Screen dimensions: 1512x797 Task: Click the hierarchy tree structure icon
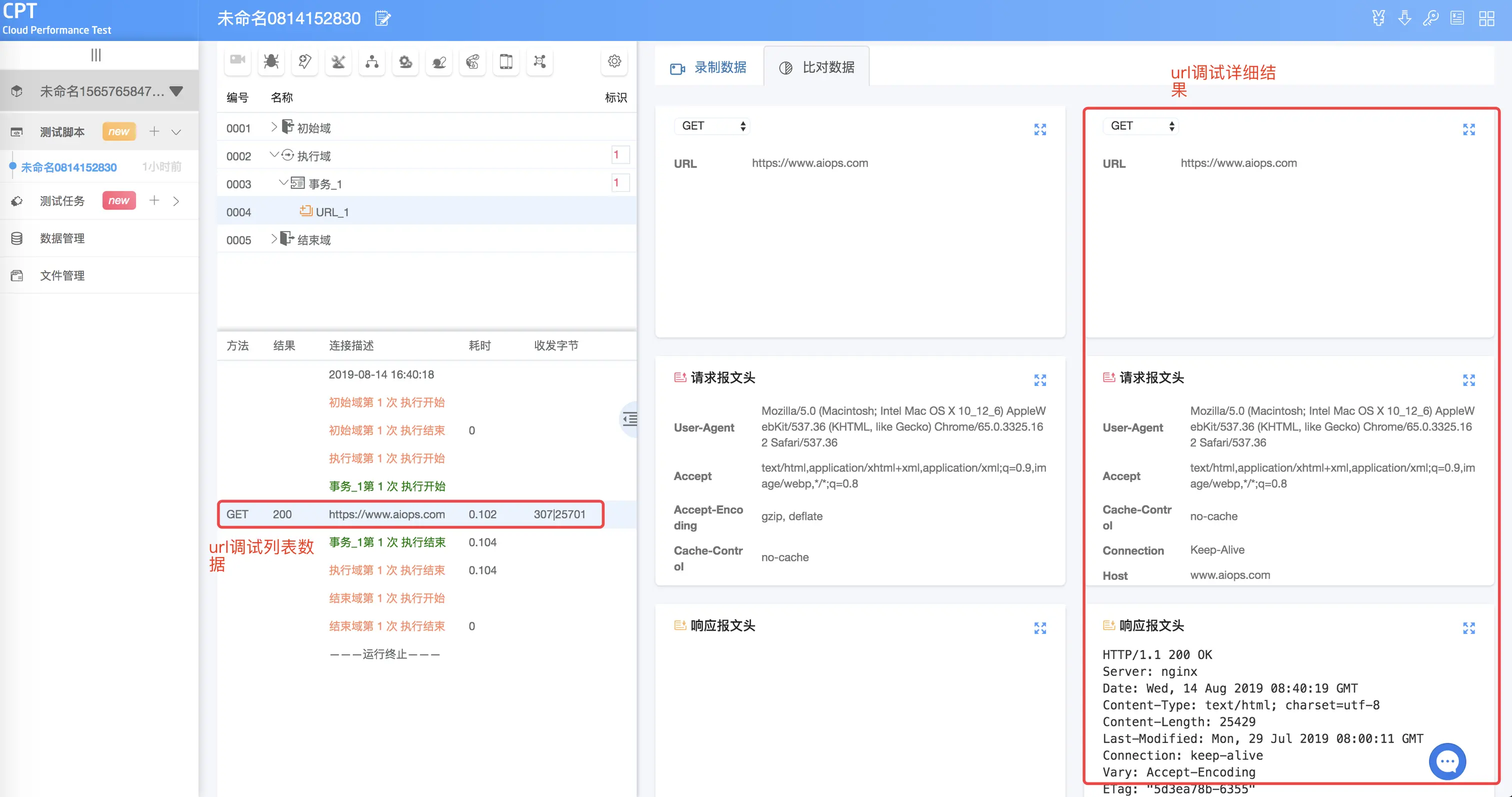click(x=371, y=61)
